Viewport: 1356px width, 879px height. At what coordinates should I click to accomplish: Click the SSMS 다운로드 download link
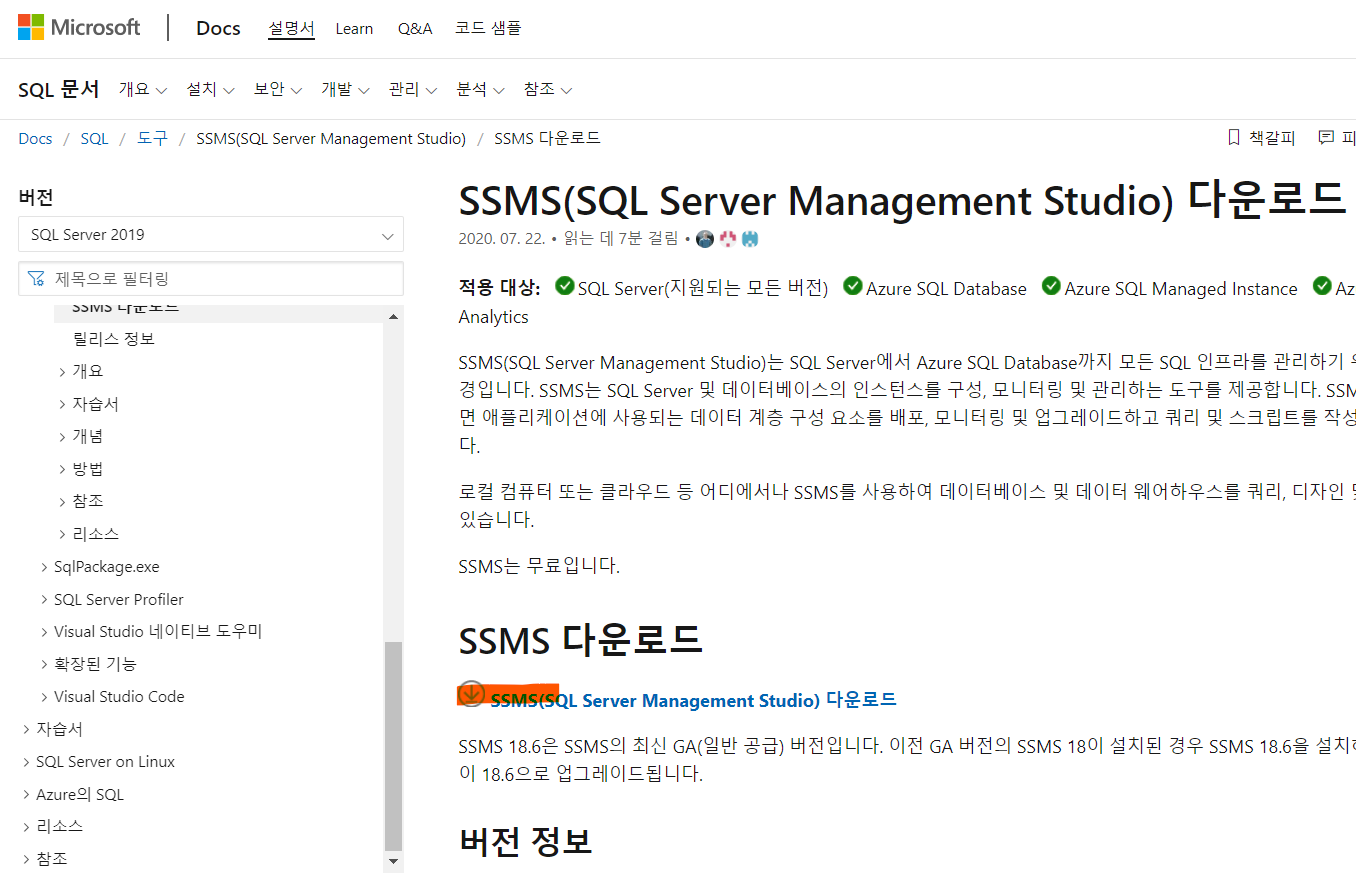point(693,700)
